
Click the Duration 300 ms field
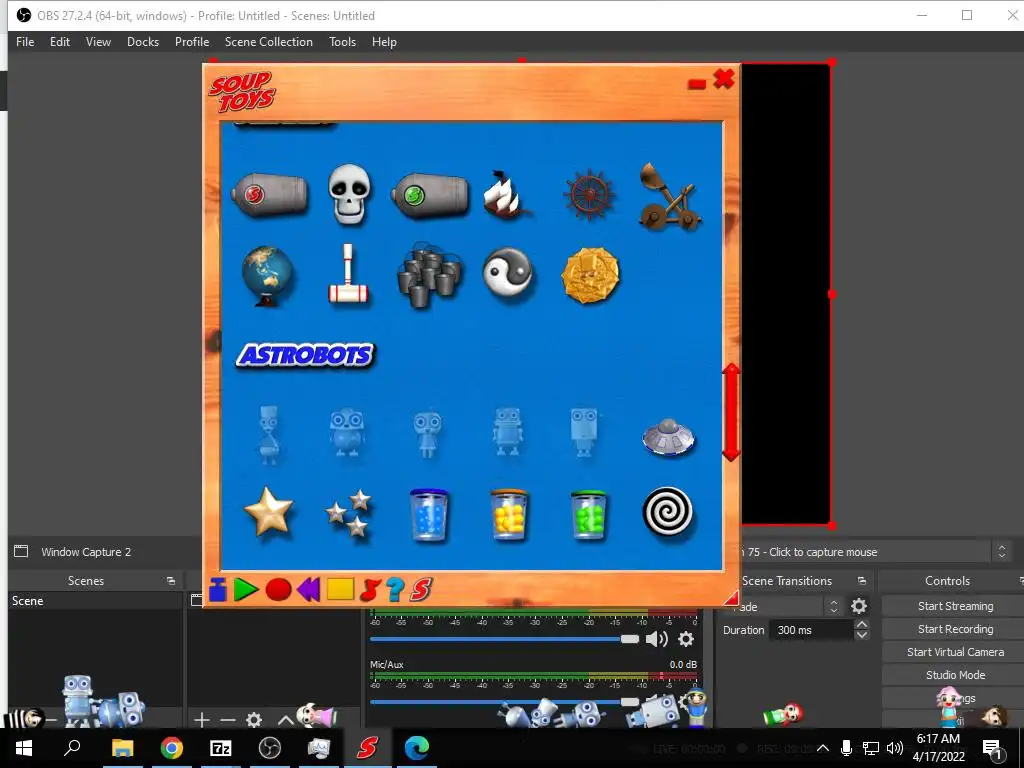812,630
